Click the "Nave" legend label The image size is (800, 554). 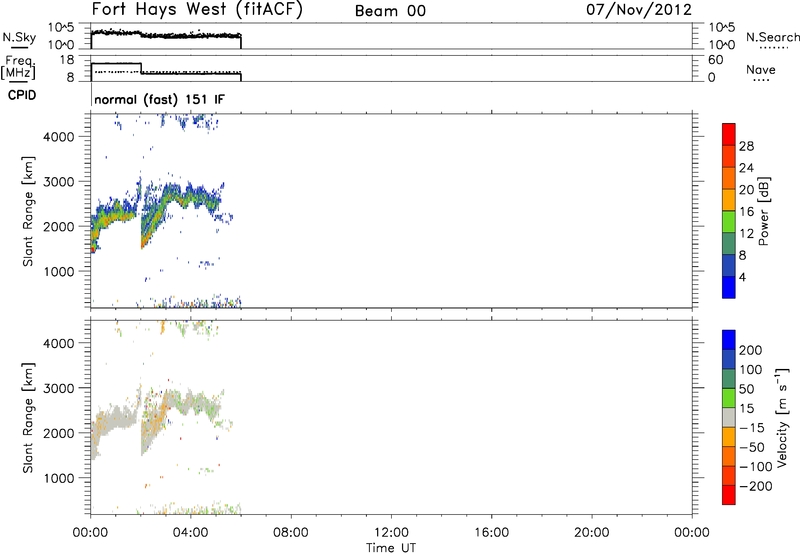click(x=761, y=69)
